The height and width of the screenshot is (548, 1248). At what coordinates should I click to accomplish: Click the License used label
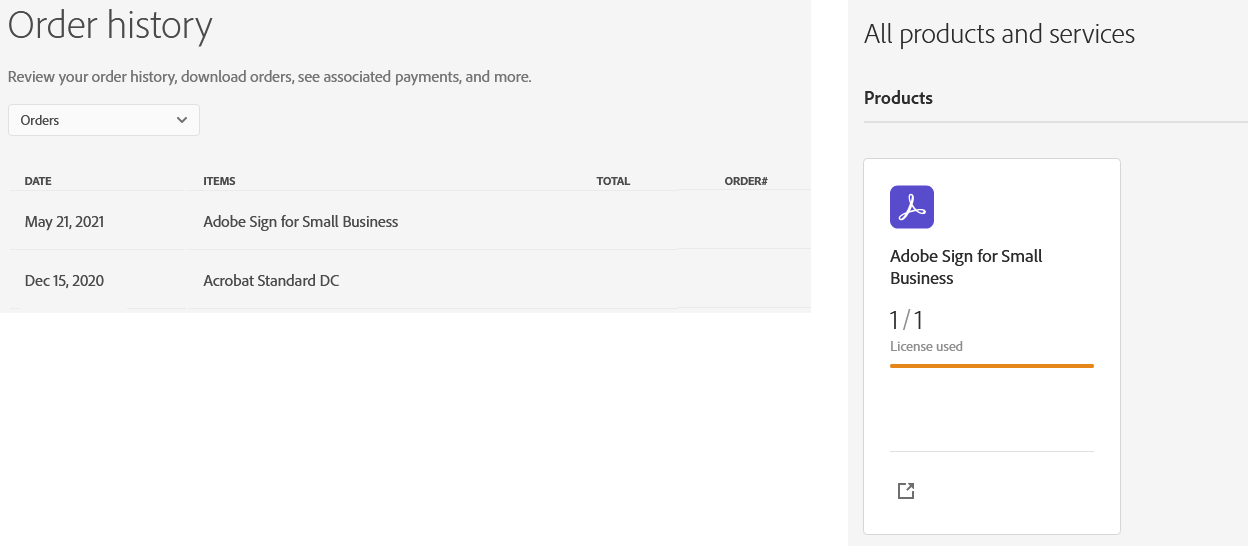pos(926,347)
